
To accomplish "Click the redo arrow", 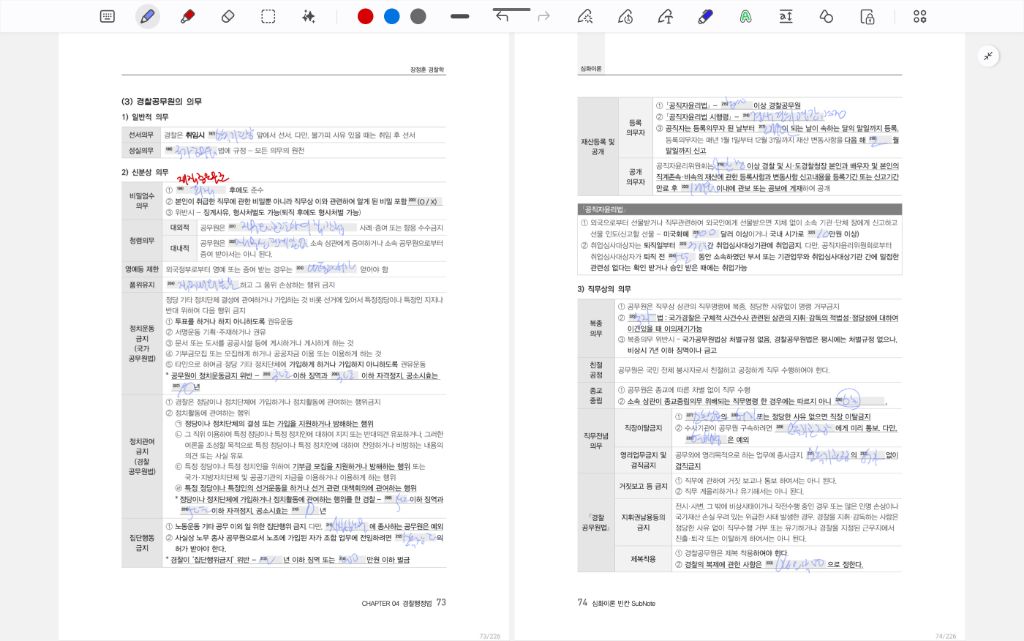I will pyautogui.click(x=544, y=16).
